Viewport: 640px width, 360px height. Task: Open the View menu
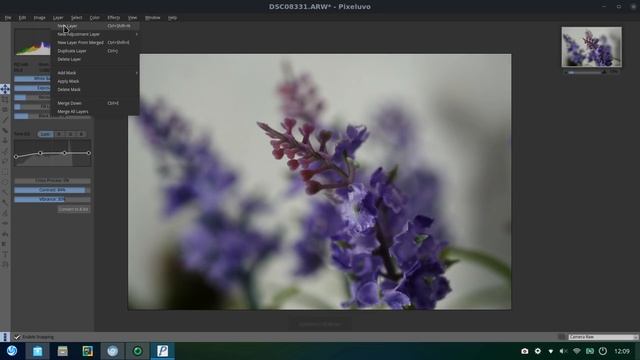[133, 18]
